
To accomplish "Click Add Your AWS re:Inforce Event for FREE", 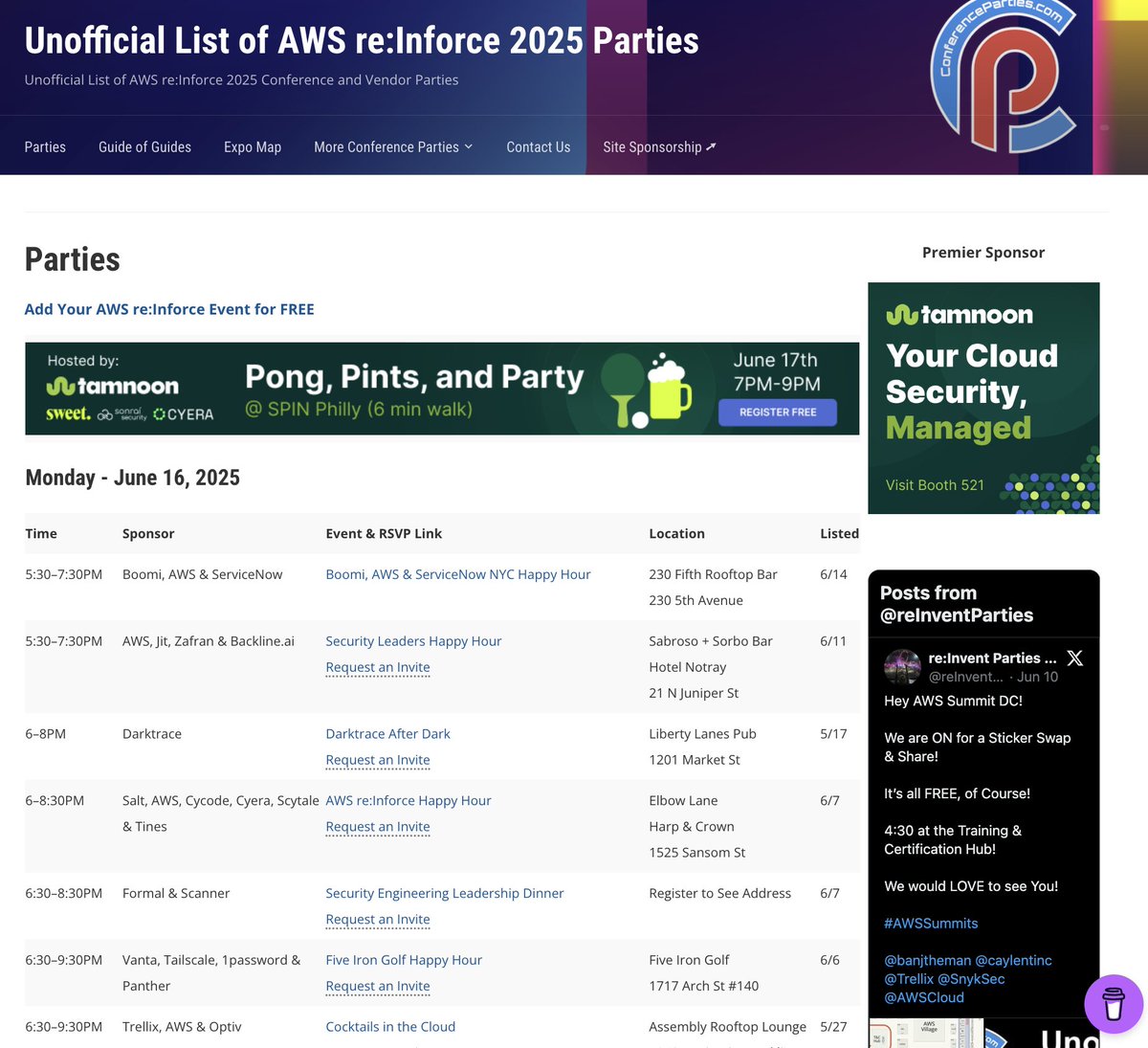I will [169, 309].
